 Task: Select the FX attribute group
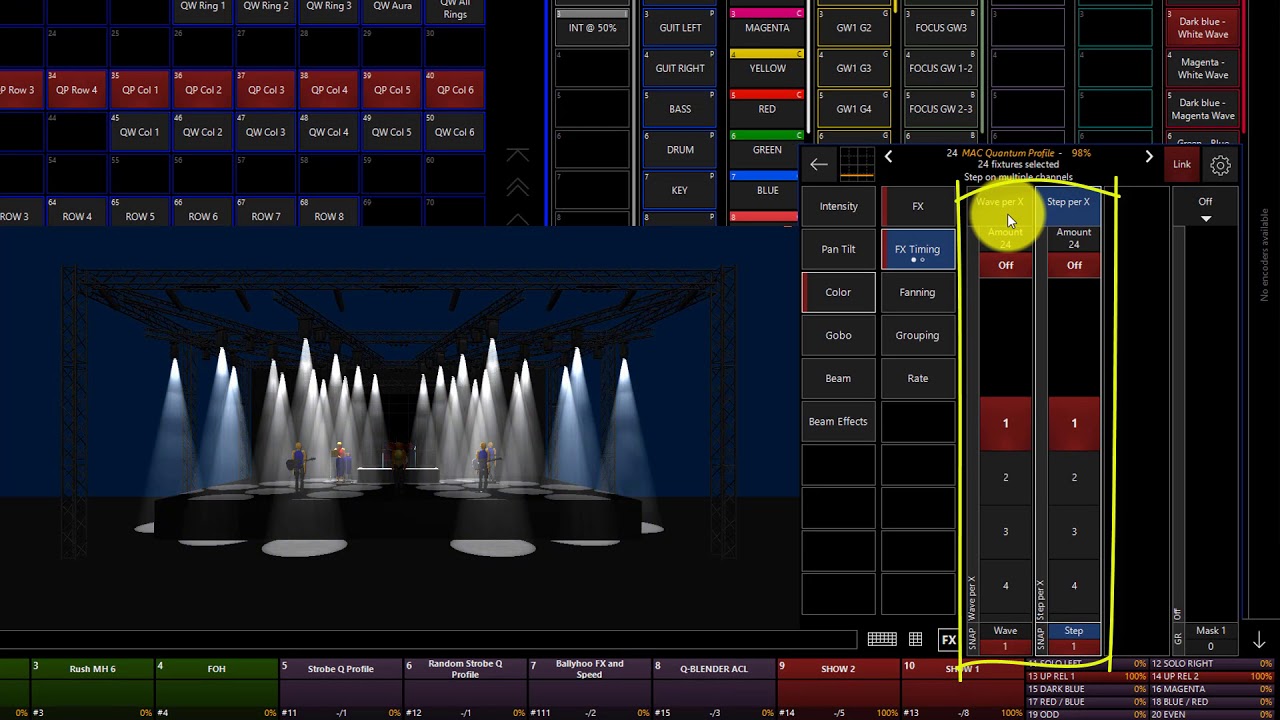pyautogui.click(x=918, y=206)
